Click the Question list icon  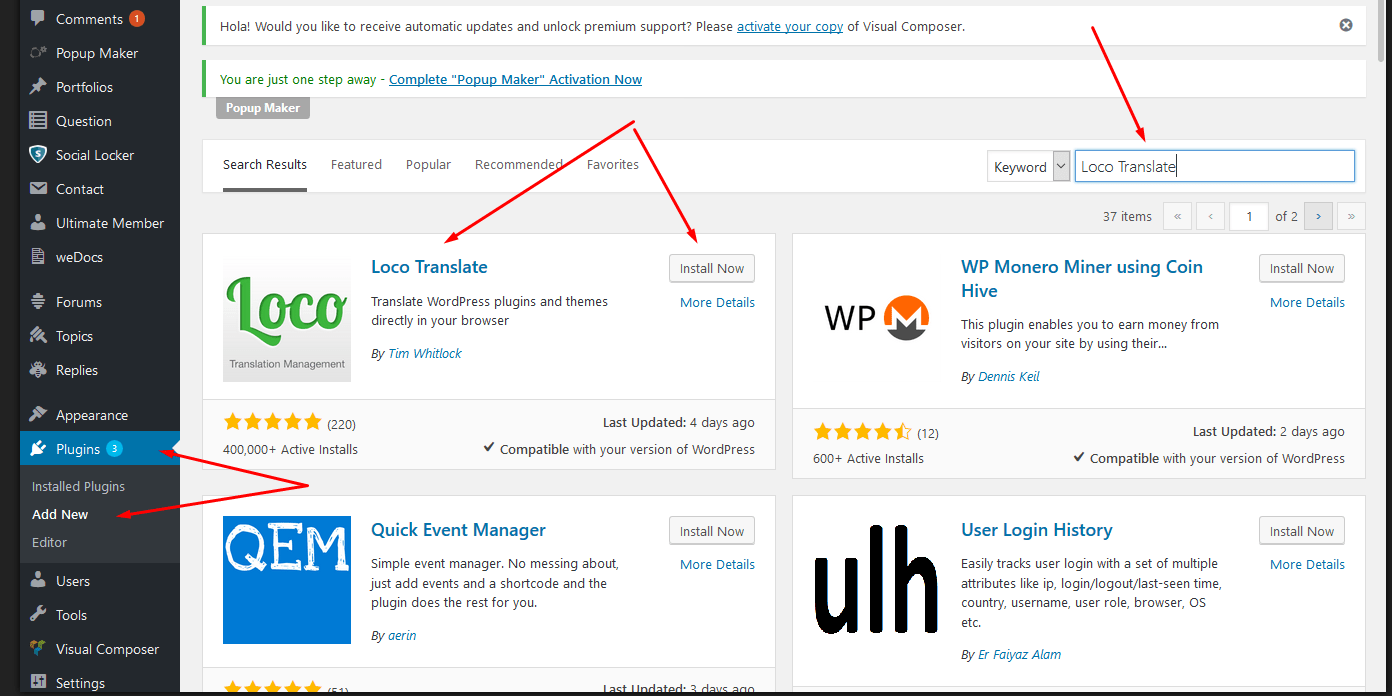point(38,121)
